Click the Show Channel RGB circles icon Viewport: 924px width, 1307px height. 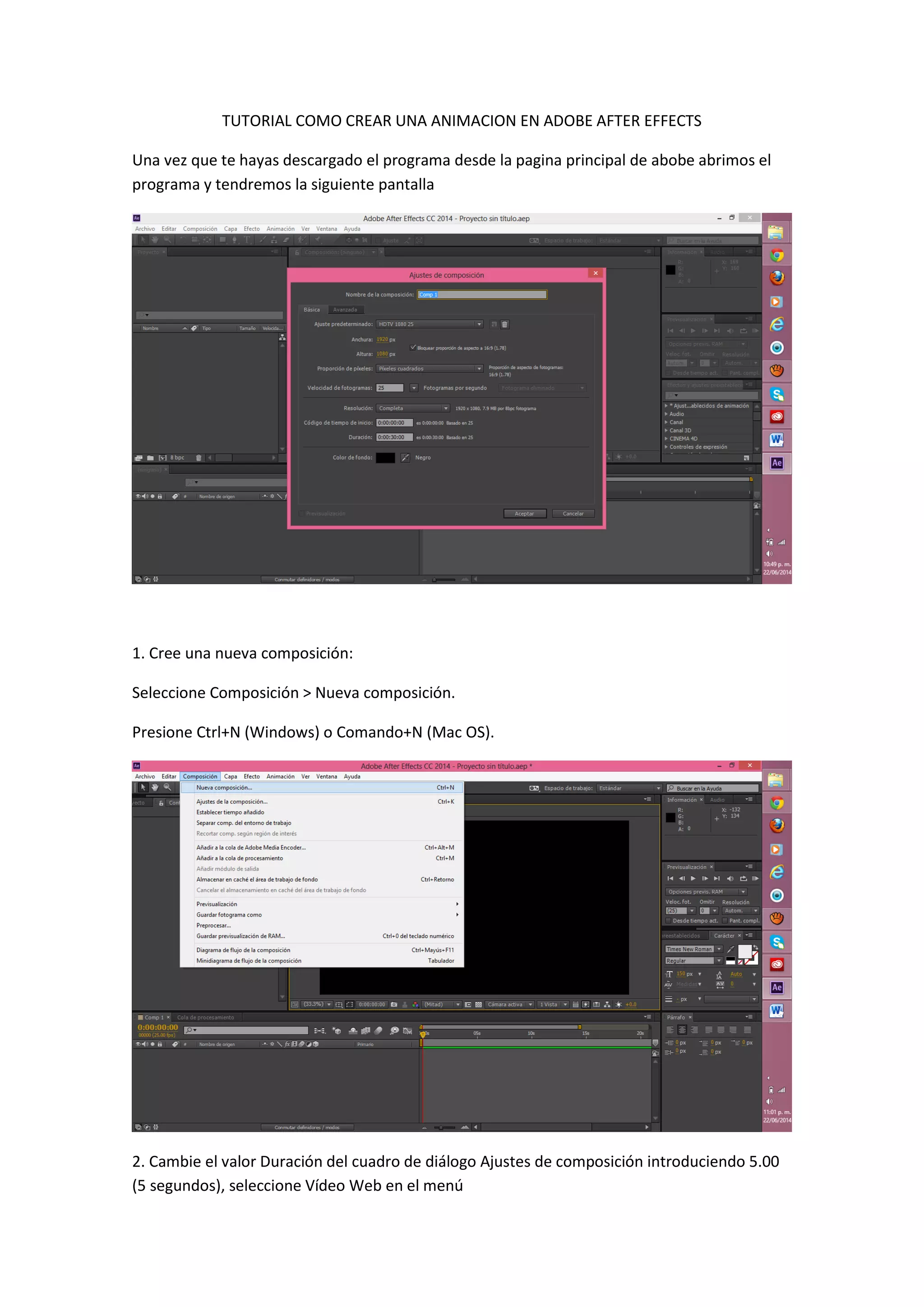416,1005
